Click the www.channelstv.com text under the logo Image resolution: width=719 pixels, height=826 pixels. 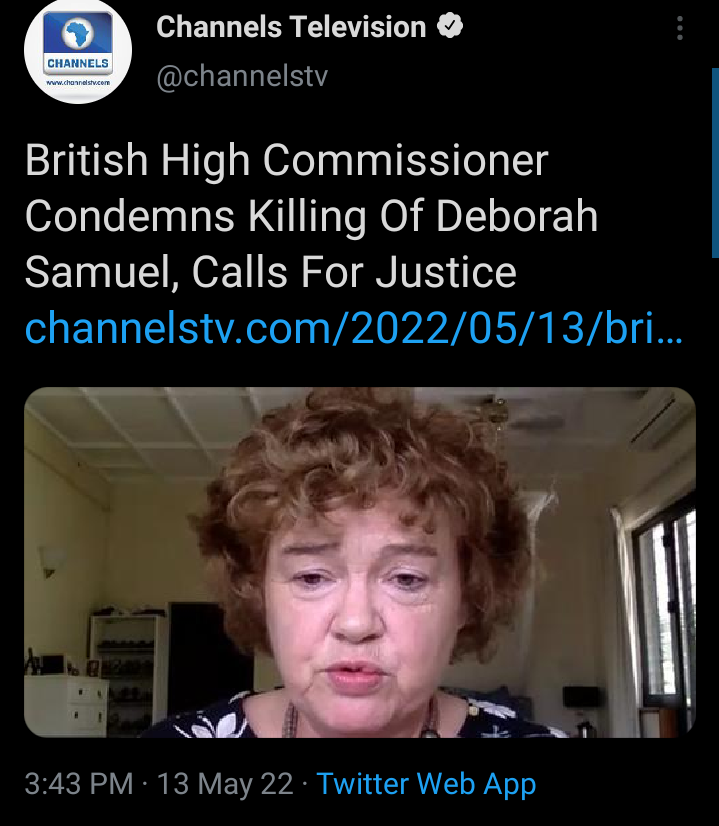click(78, 83)
